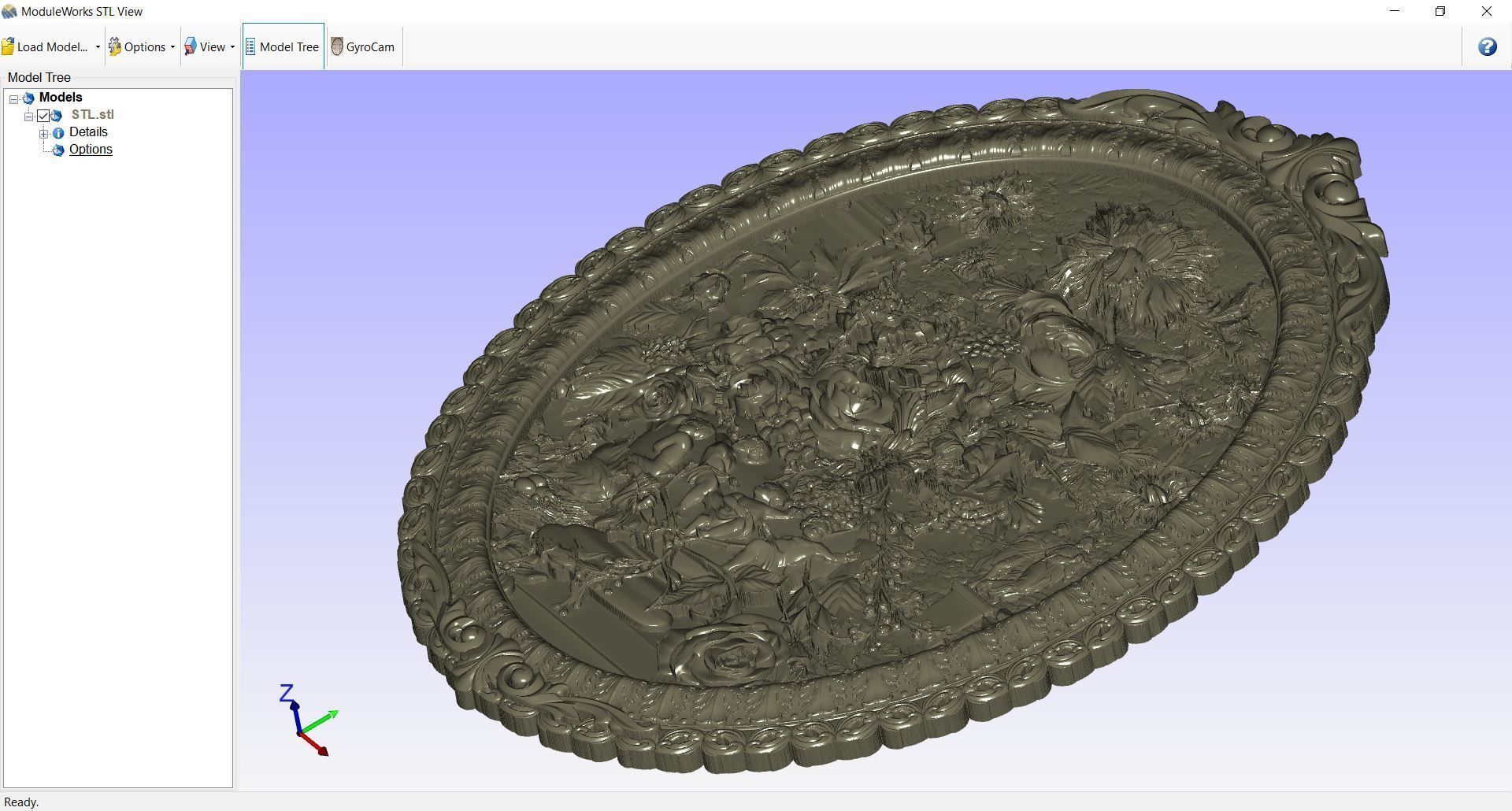Select the STL.stl model entry
The height and width of the screenshot is (811, 1512).
pyautogui.click(x=92, y=115)
